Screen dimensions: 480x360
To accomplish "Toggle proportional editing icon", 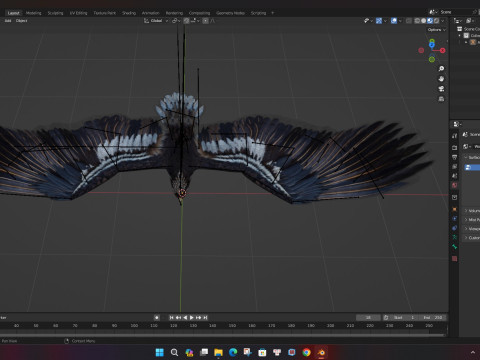I will click(205, 21).
